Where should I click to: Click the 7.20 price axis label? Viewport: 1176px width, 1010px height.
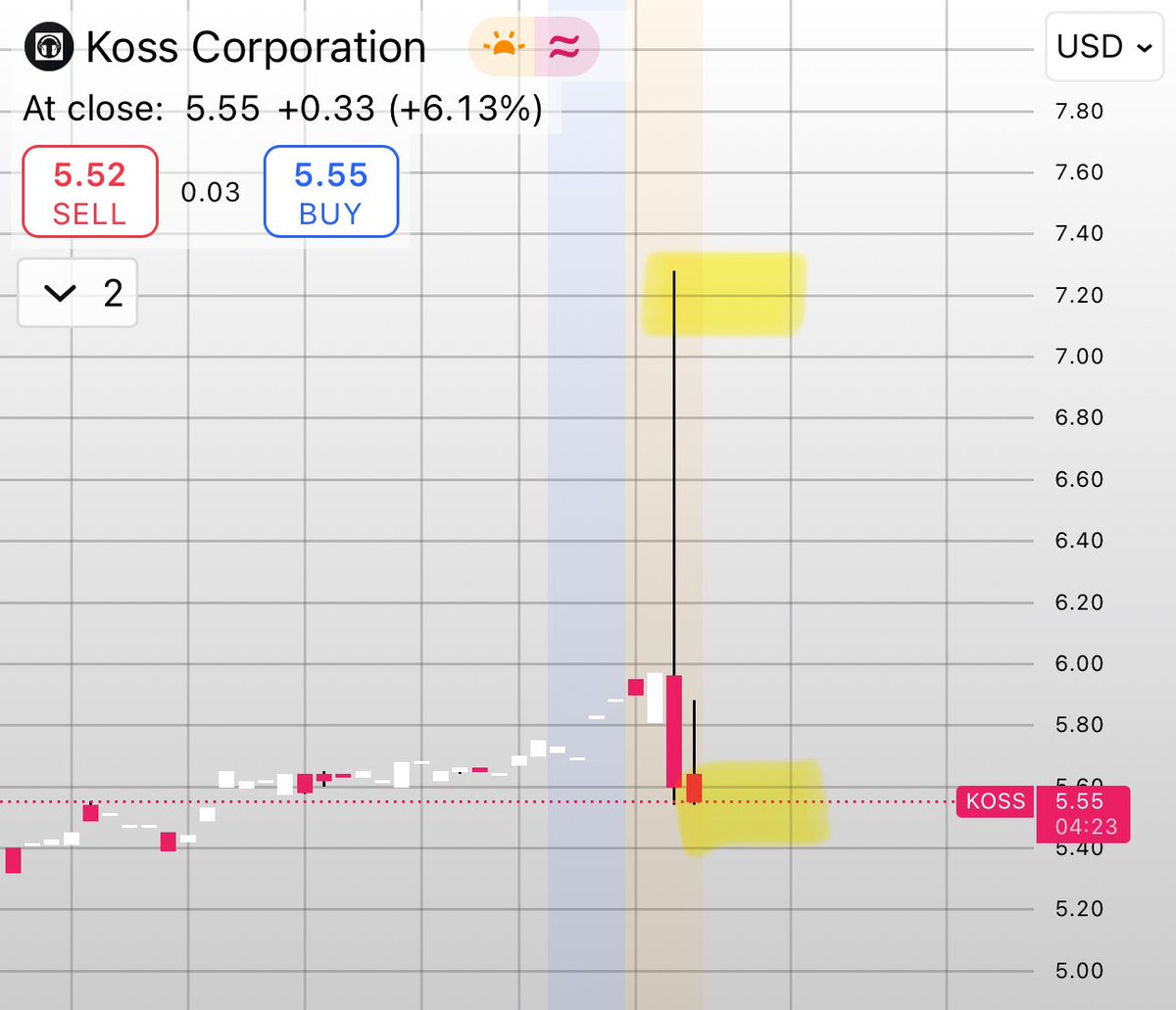(1079, 295)
